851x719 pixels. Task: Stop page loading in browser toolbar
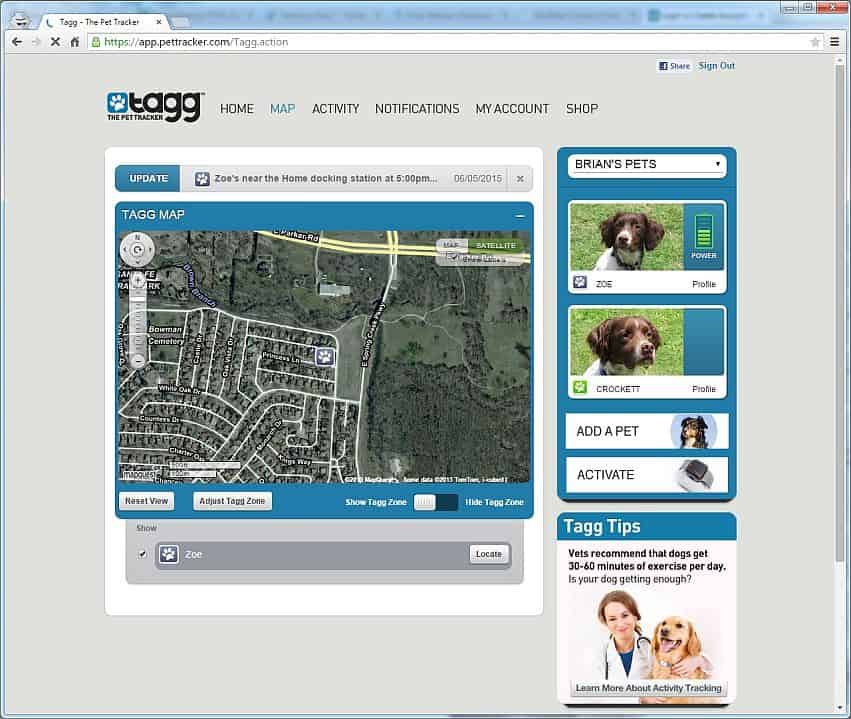[55, 42]
